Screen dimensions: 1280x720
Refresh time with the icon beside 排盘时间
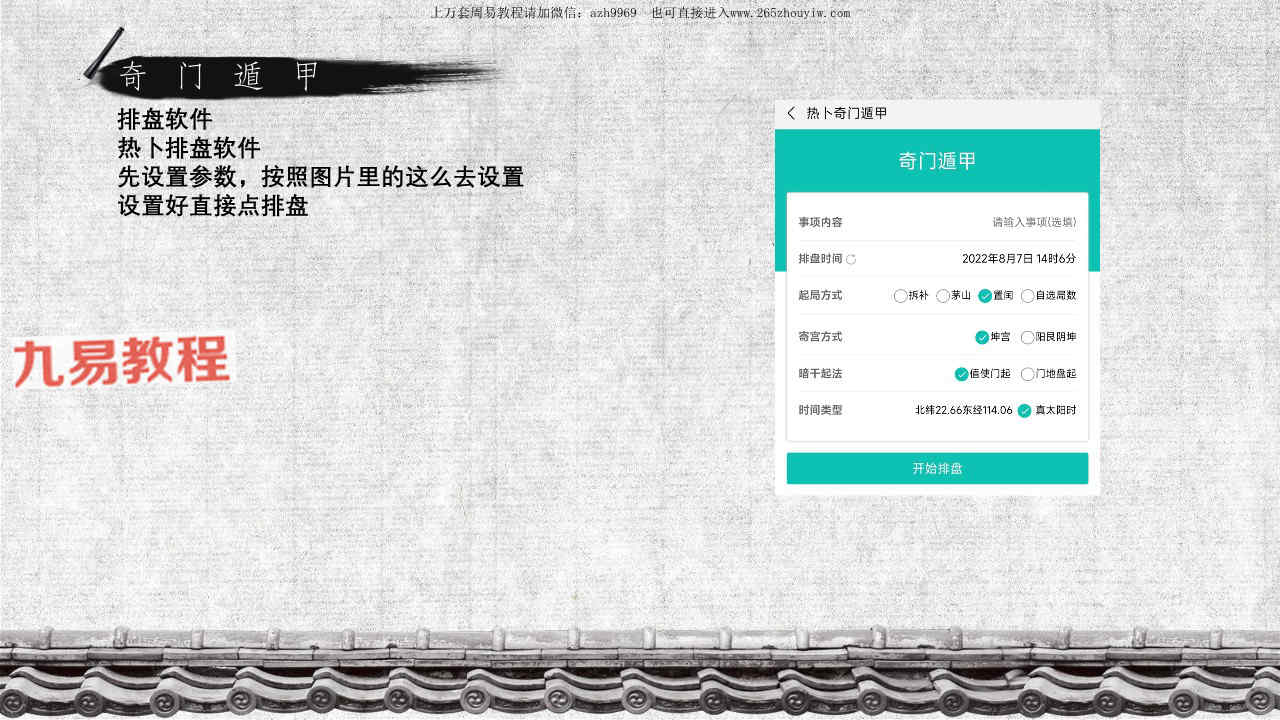[851, 259]
